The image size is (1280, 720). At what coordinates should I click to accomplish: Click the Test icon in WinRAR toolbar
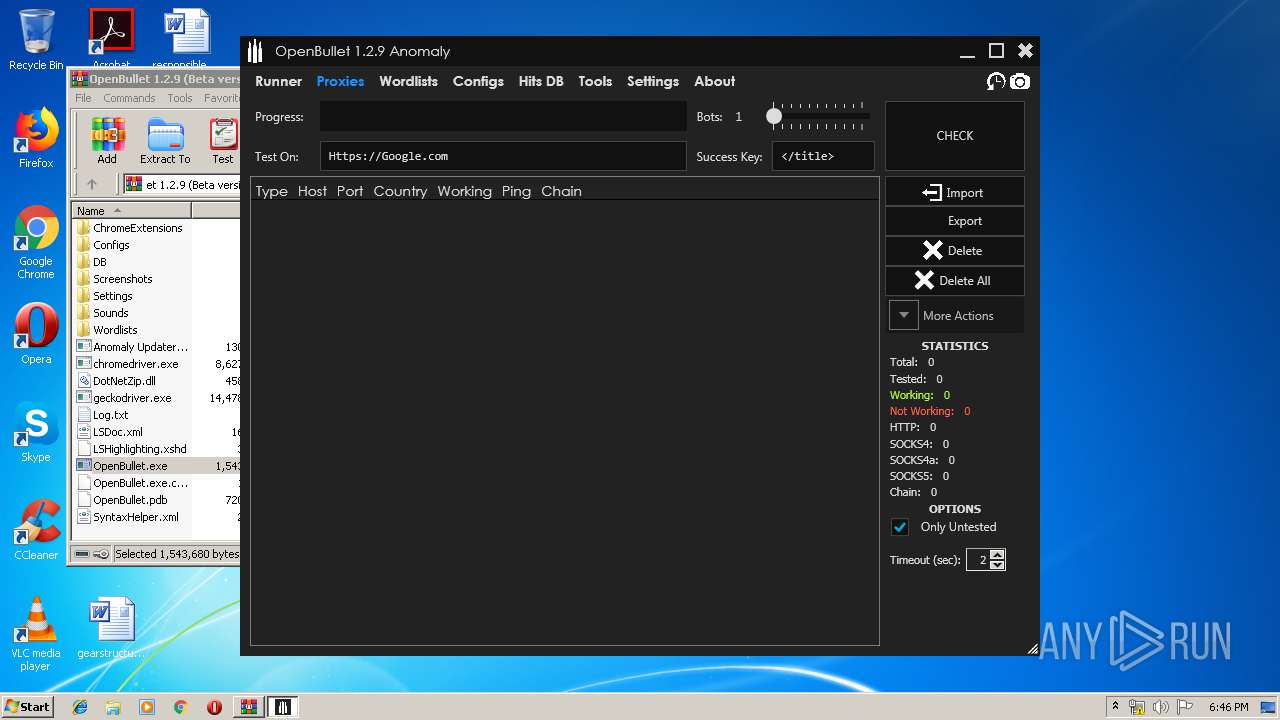(223, 141)
